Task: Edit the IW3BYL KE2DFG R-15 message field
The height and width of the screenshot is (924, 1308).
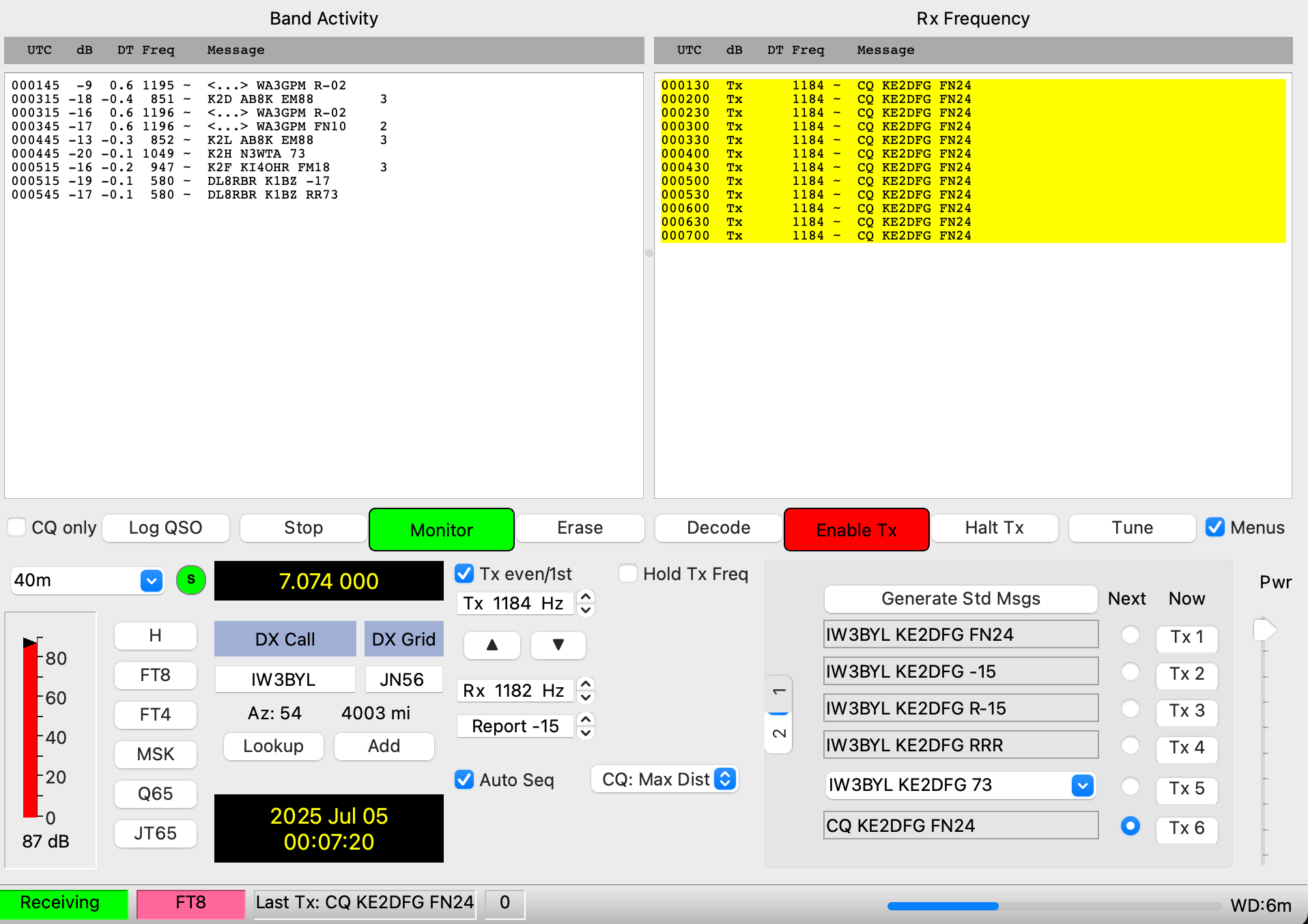Action: coord(961,708)
